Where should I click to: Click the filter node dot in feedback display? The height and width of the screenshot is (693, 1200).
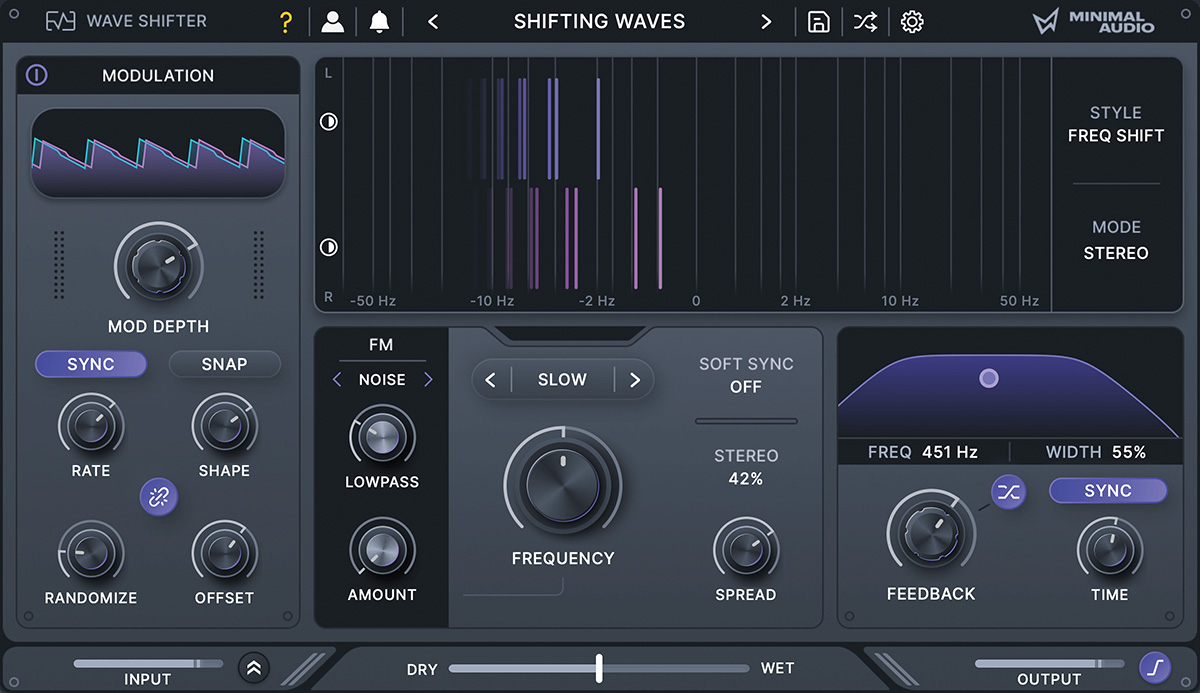click(x=989, y=378)
